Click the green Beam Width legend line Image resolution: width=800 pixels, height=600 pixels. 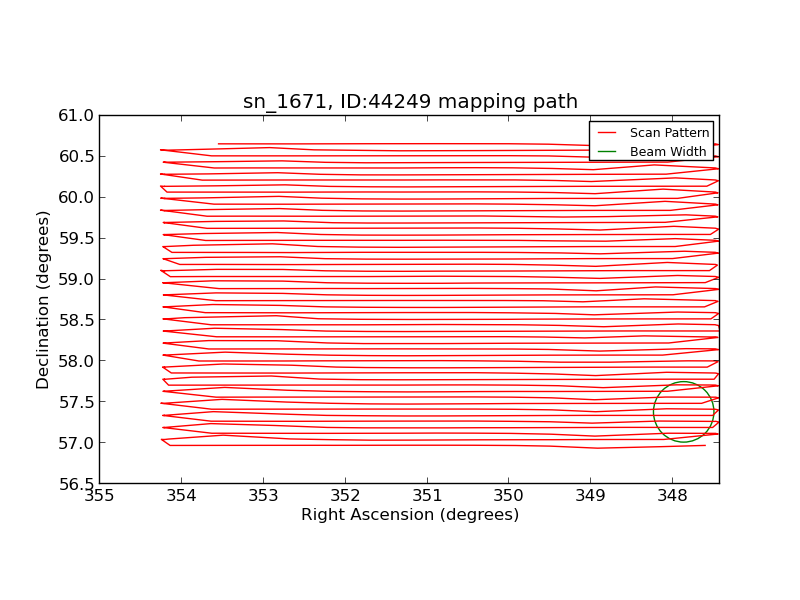(607, 152)
